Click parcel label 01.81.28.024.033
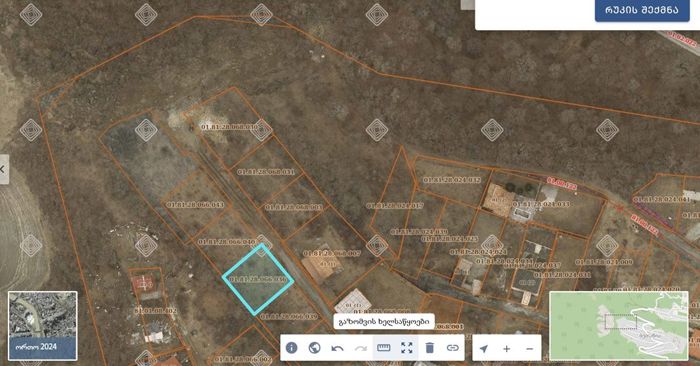Image resolution: width=700 pixels, height=366 pixels. (541, 204)
